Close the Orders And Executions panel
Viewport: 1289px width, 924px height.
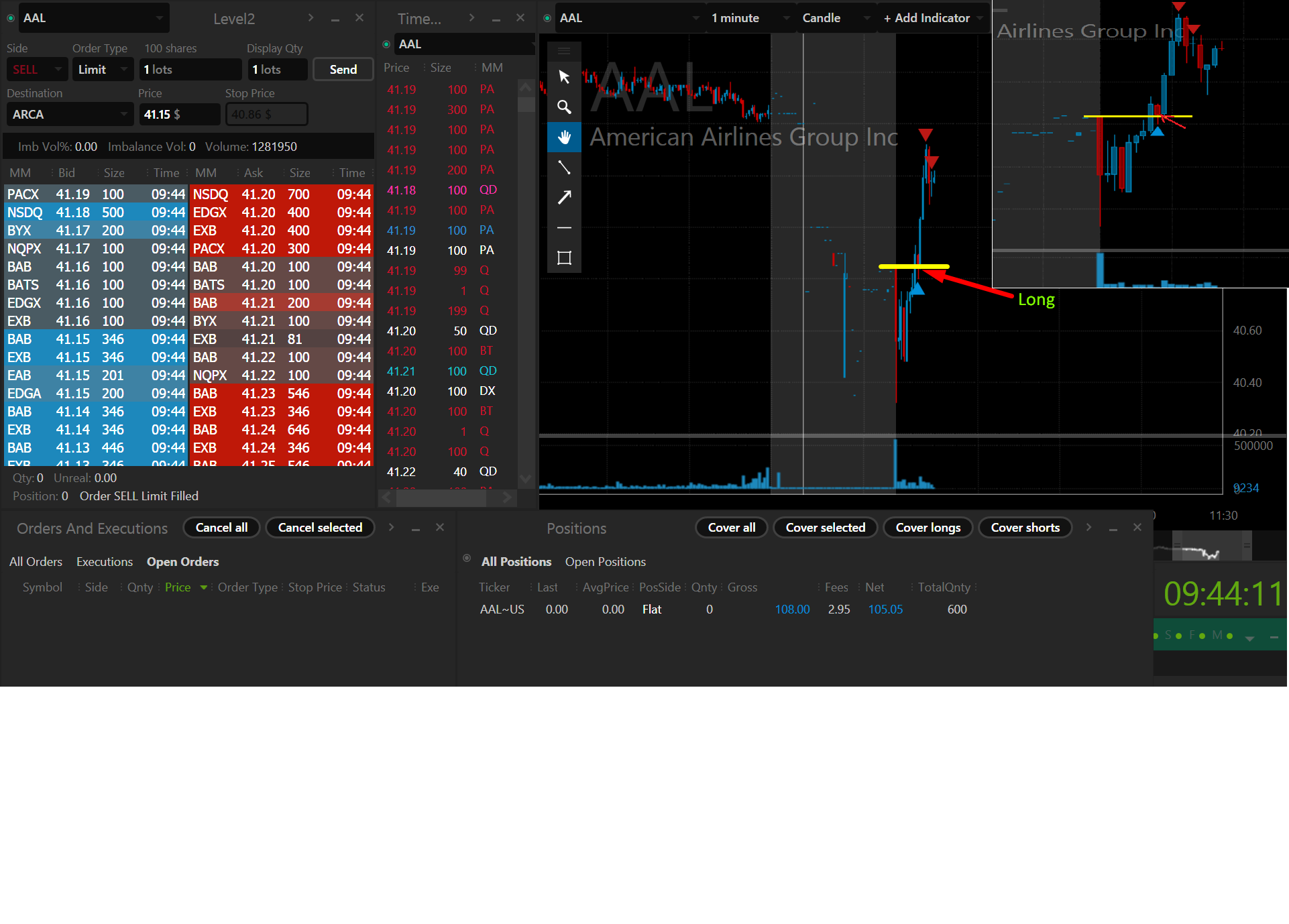pyautogui.click(x=440, y=527)
